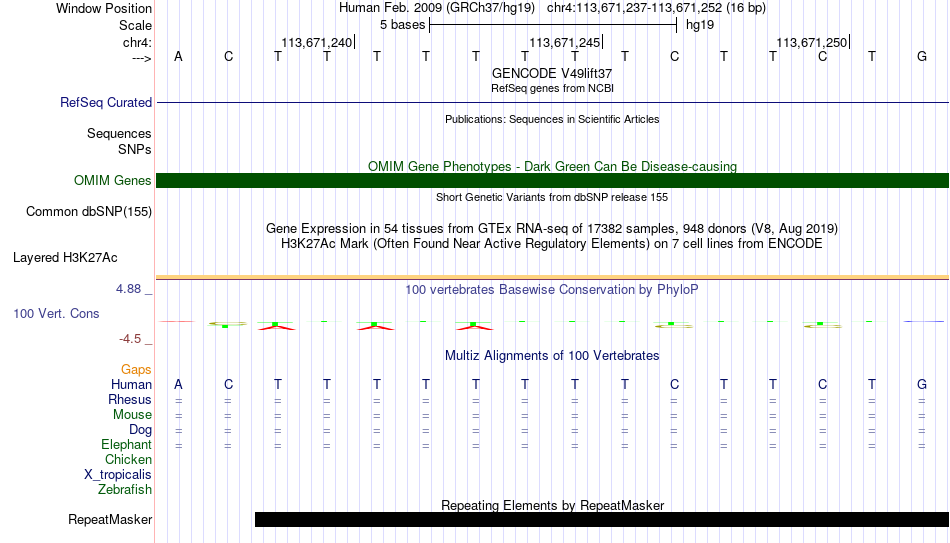Click the OMIM Gene Phenotypes title text
The image size is (950, 543).
553,167
